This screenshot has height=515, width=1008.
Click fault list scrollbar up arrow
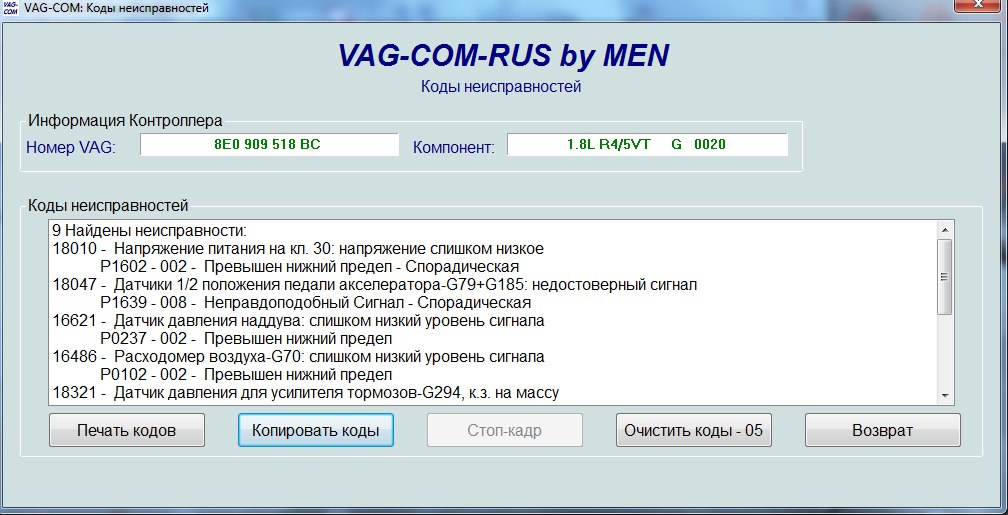[945, 230]
